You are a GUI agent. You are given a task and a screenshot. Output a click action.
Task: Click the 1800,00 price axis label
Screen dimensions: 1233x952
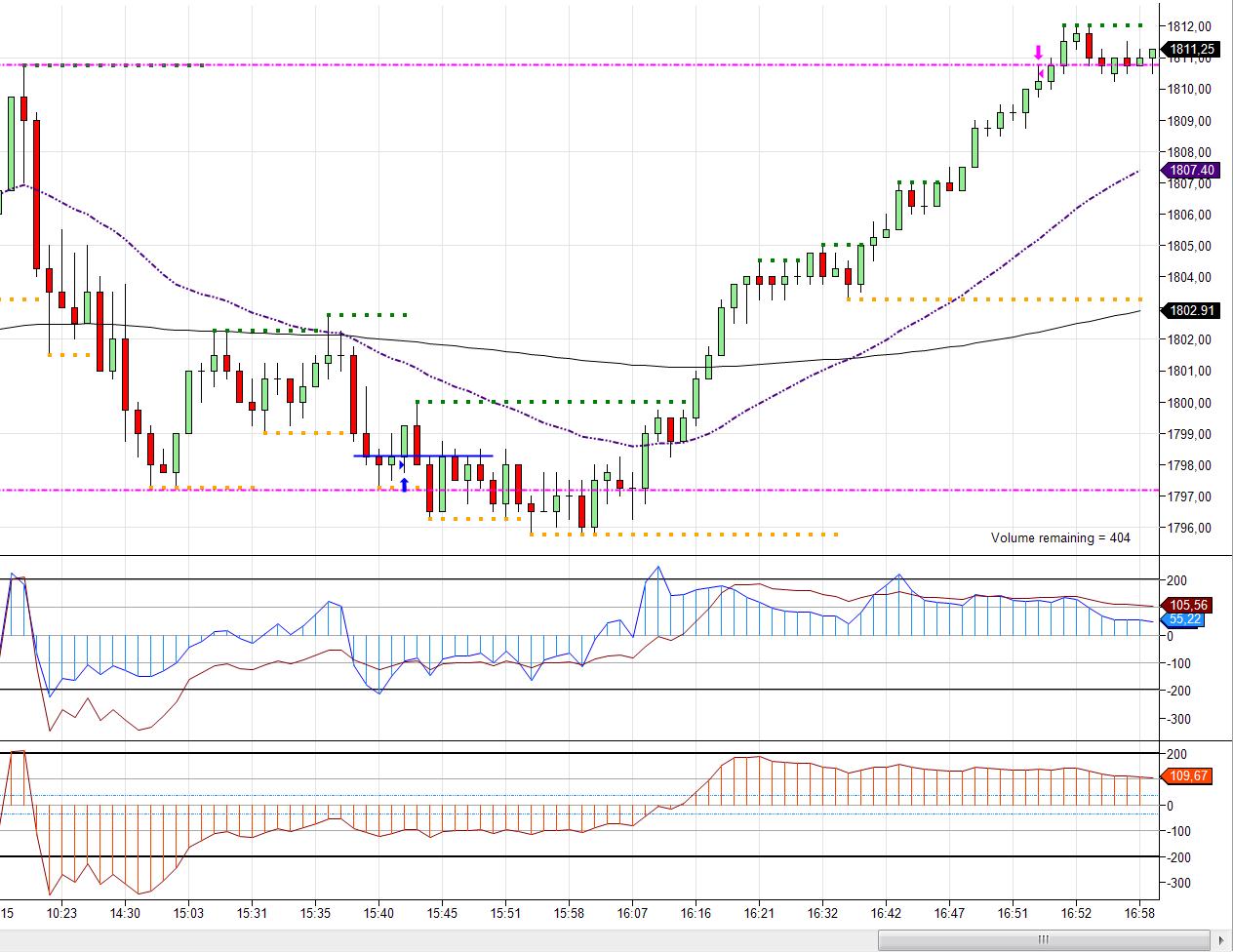[1190, 403]
